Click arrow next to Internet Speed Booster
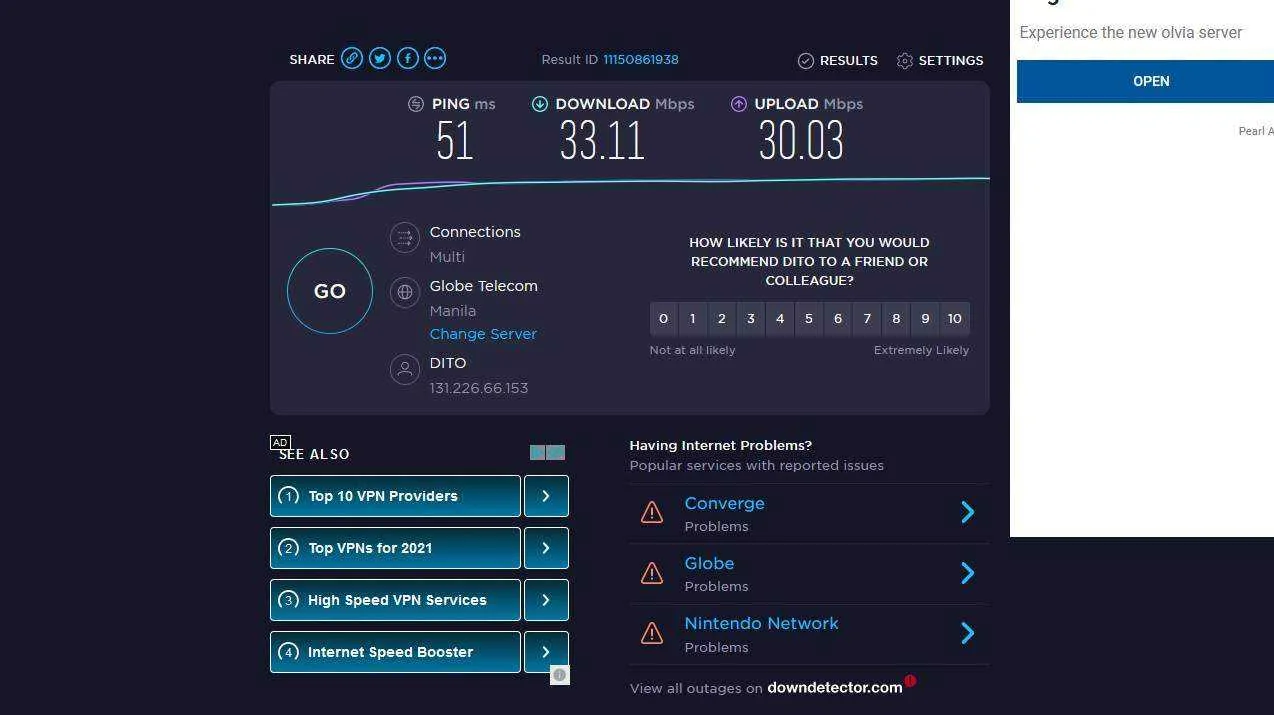1274x715 pixels. [546, 652]
